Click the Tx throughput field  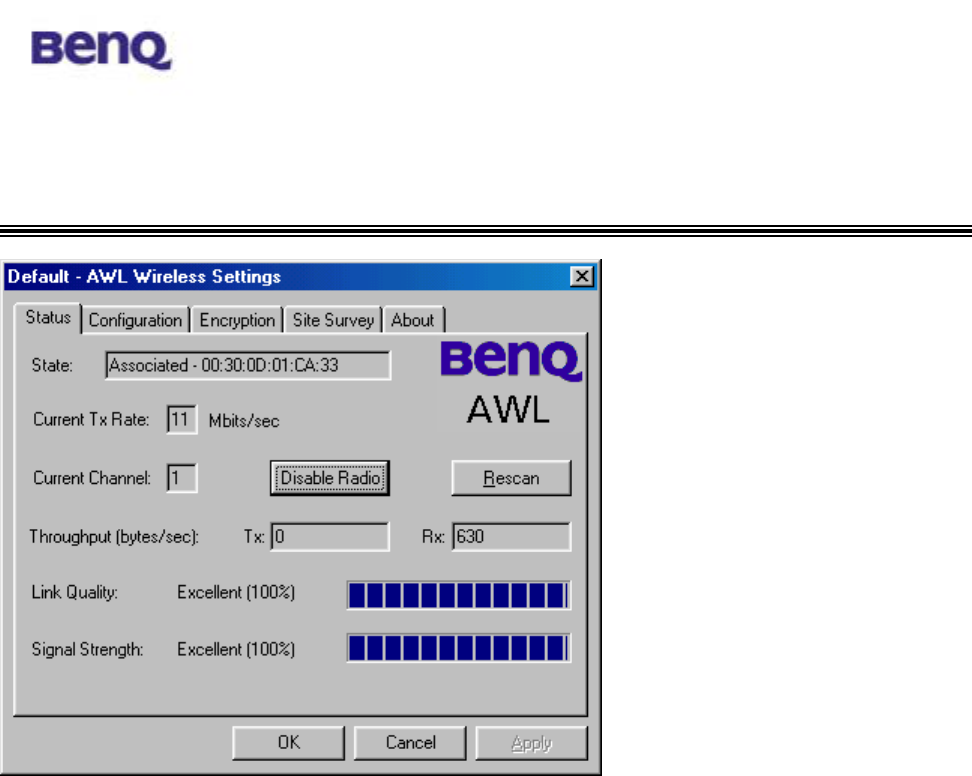click(330, 536)
